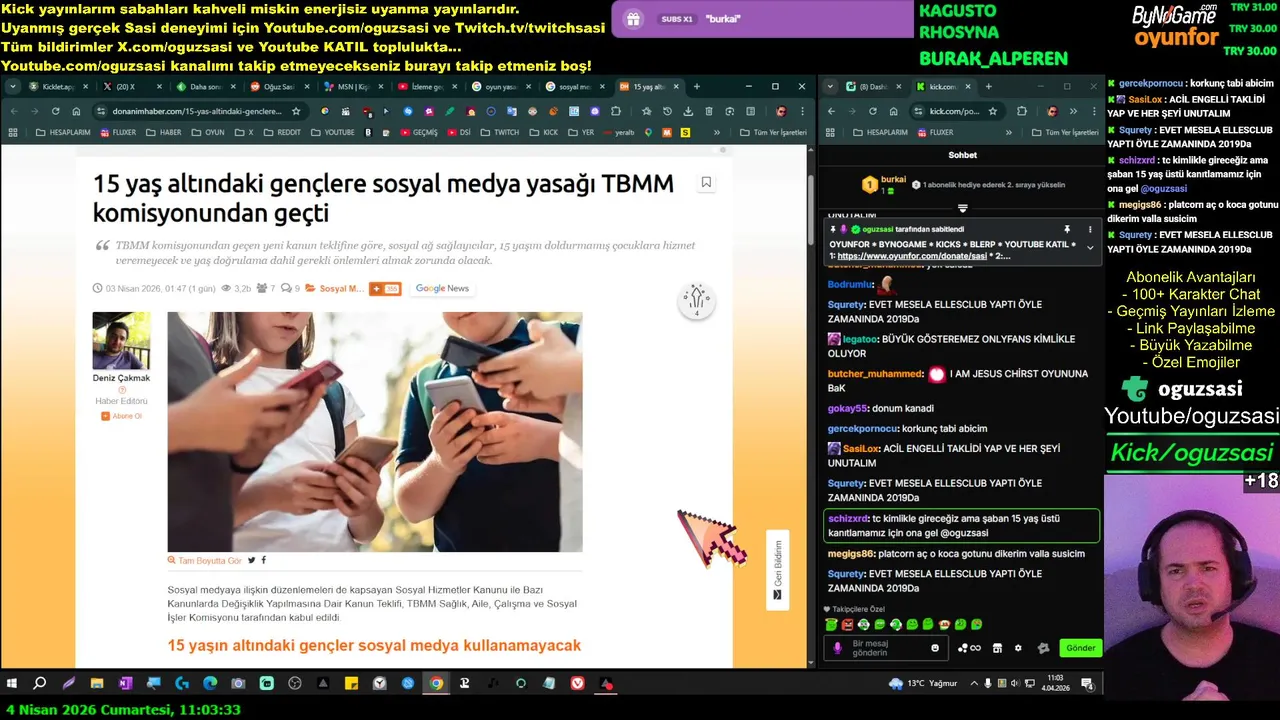The image size is (1280, 720).
Task: Bookmark the kick.com page with the star
Action: tap(993, 111)
